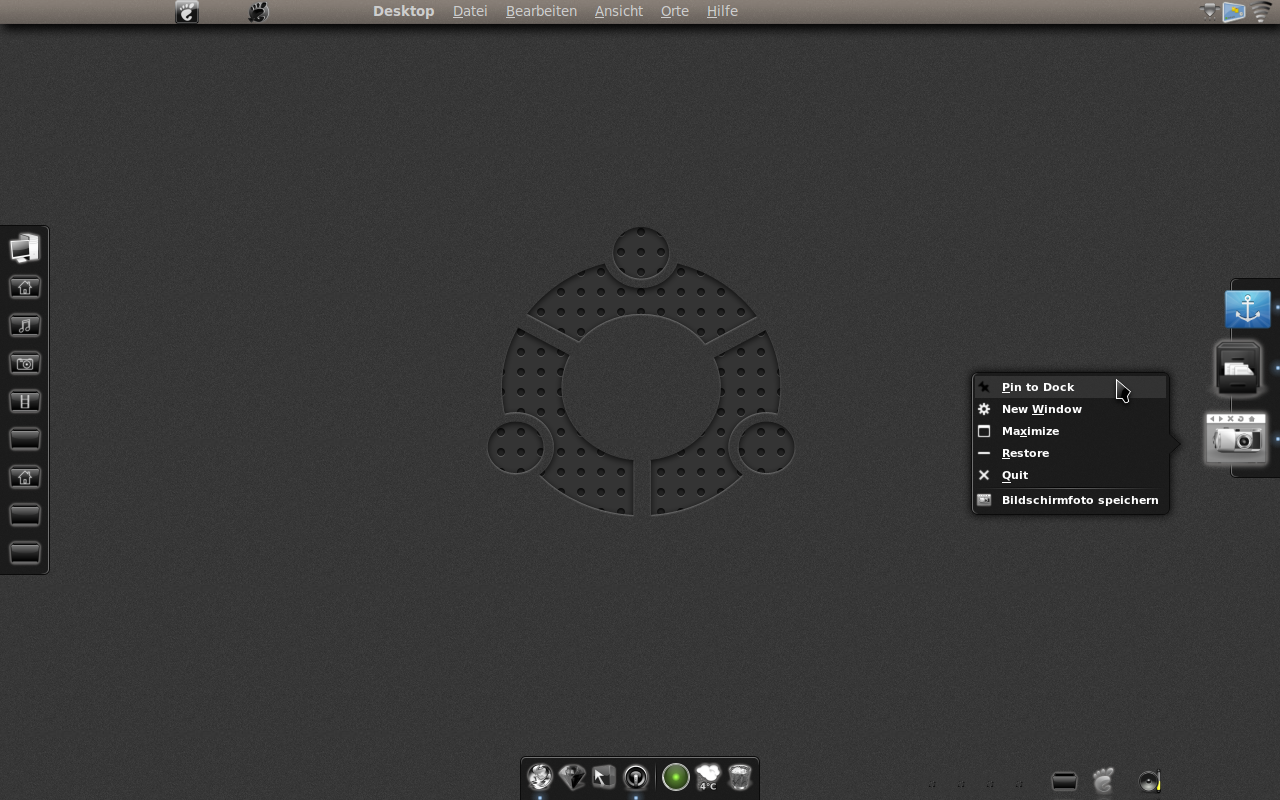Open the Hilfe menu
The width and height of the screenshot is (1280, 800).
[722, 11]
